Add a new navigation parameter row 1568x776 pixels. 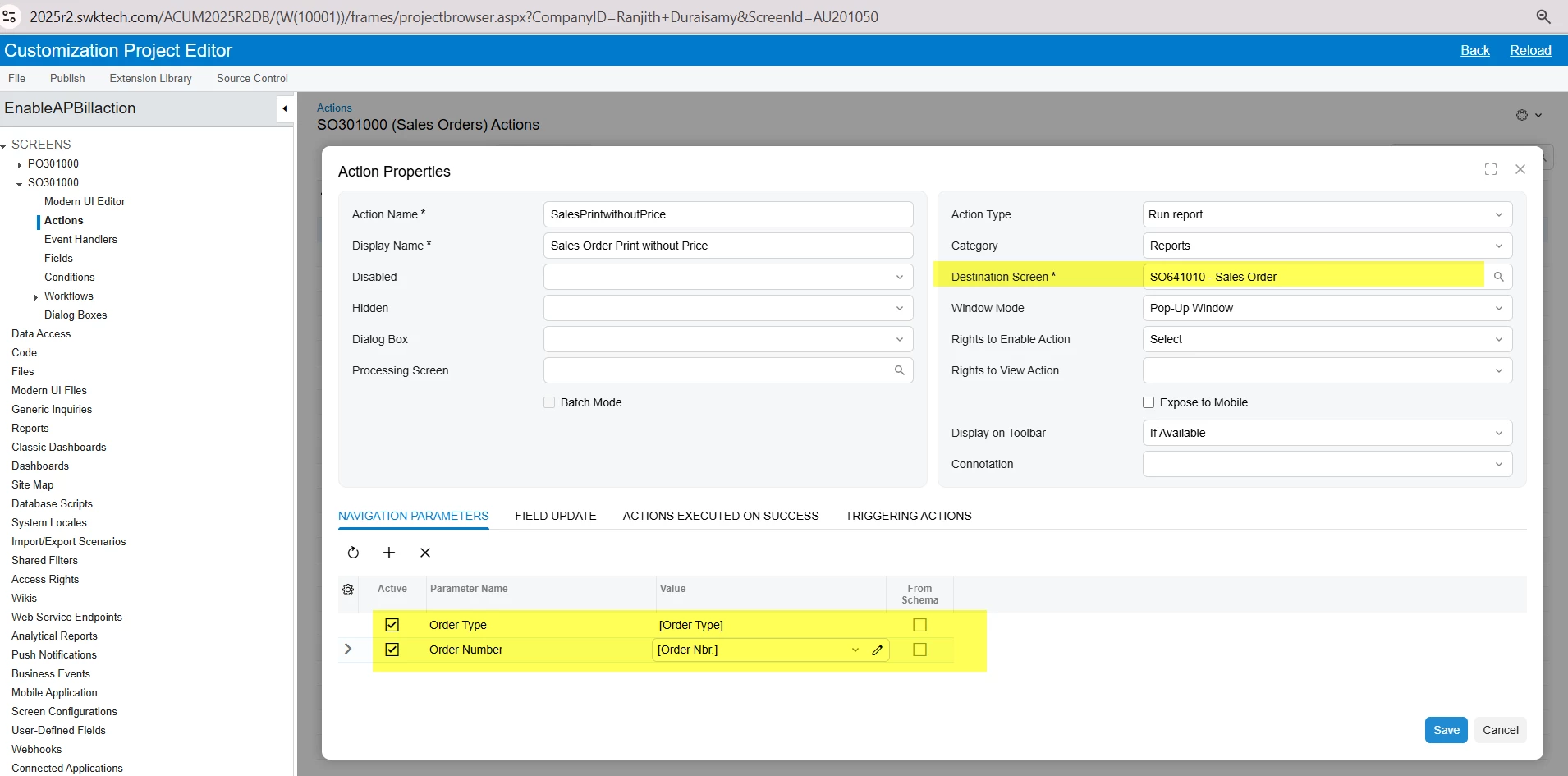point(389,553)
